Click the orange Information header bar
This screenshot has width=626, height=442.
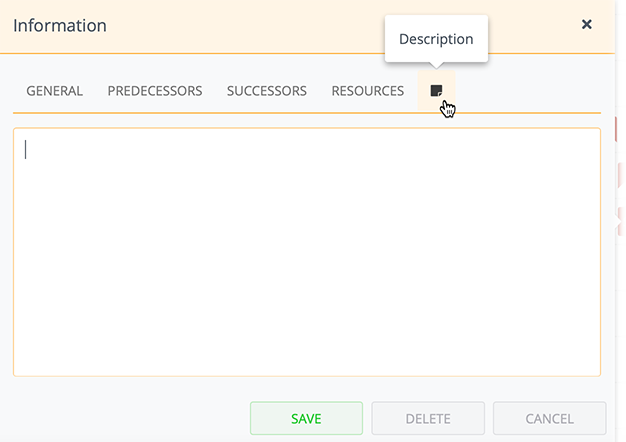coord(307,26)
